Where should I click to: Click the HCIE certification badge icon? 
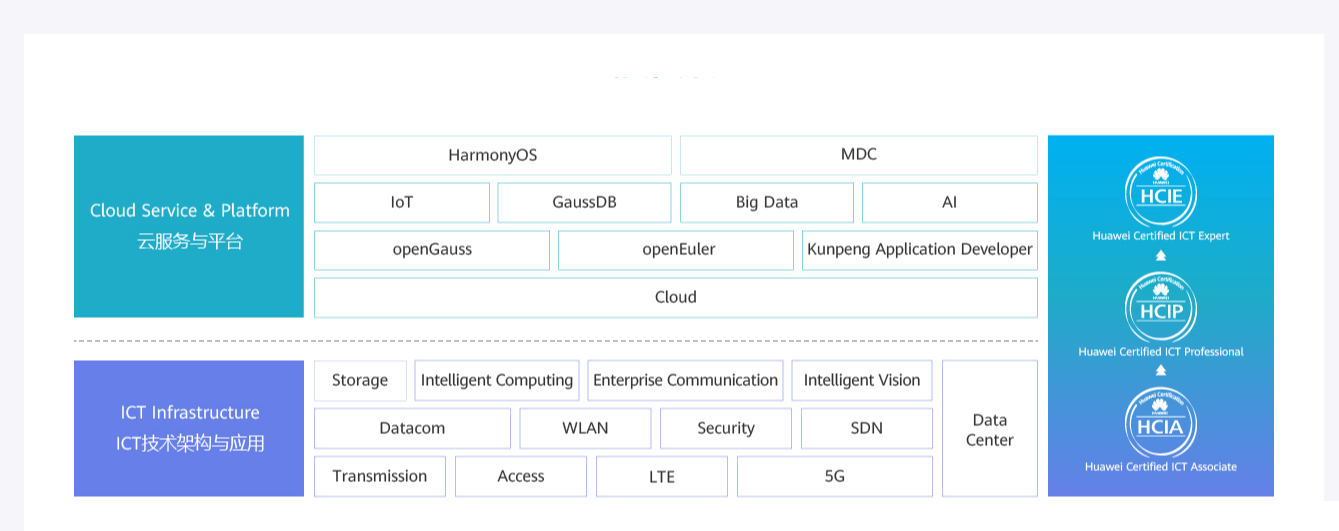click(x=1161, y=194)
